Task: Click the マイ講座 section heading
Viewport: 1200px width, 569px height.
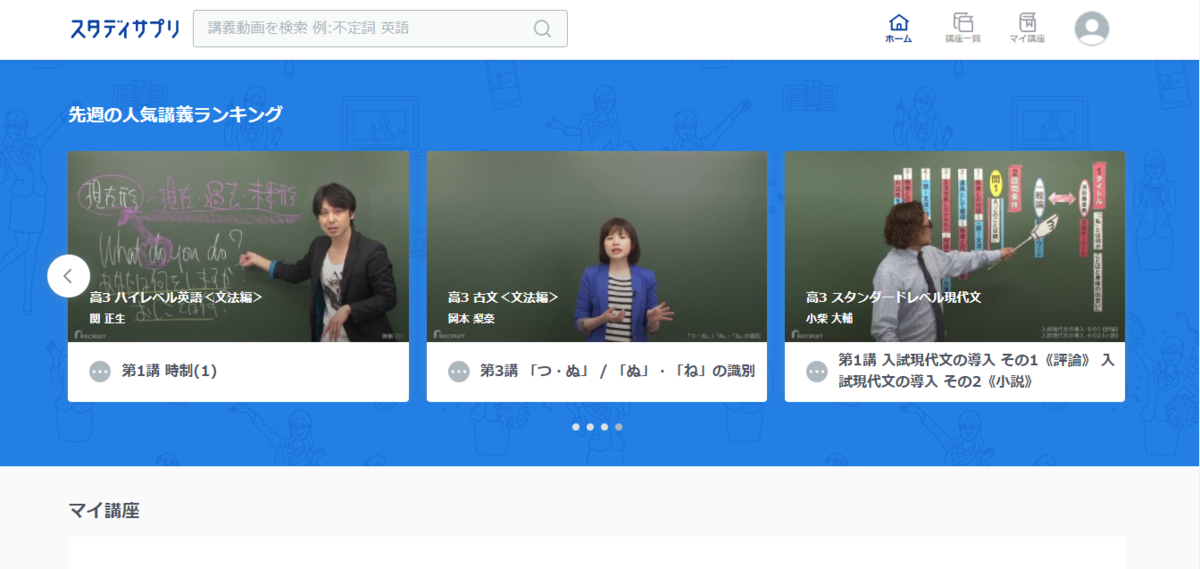Action: [104, 511]
